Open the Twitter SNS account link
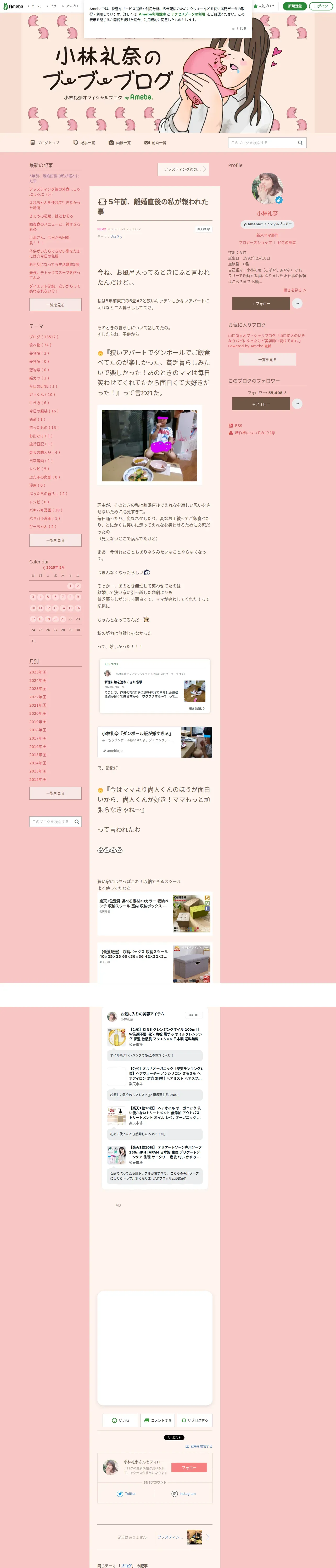 pyautogui.click(x=126, y=1494)
